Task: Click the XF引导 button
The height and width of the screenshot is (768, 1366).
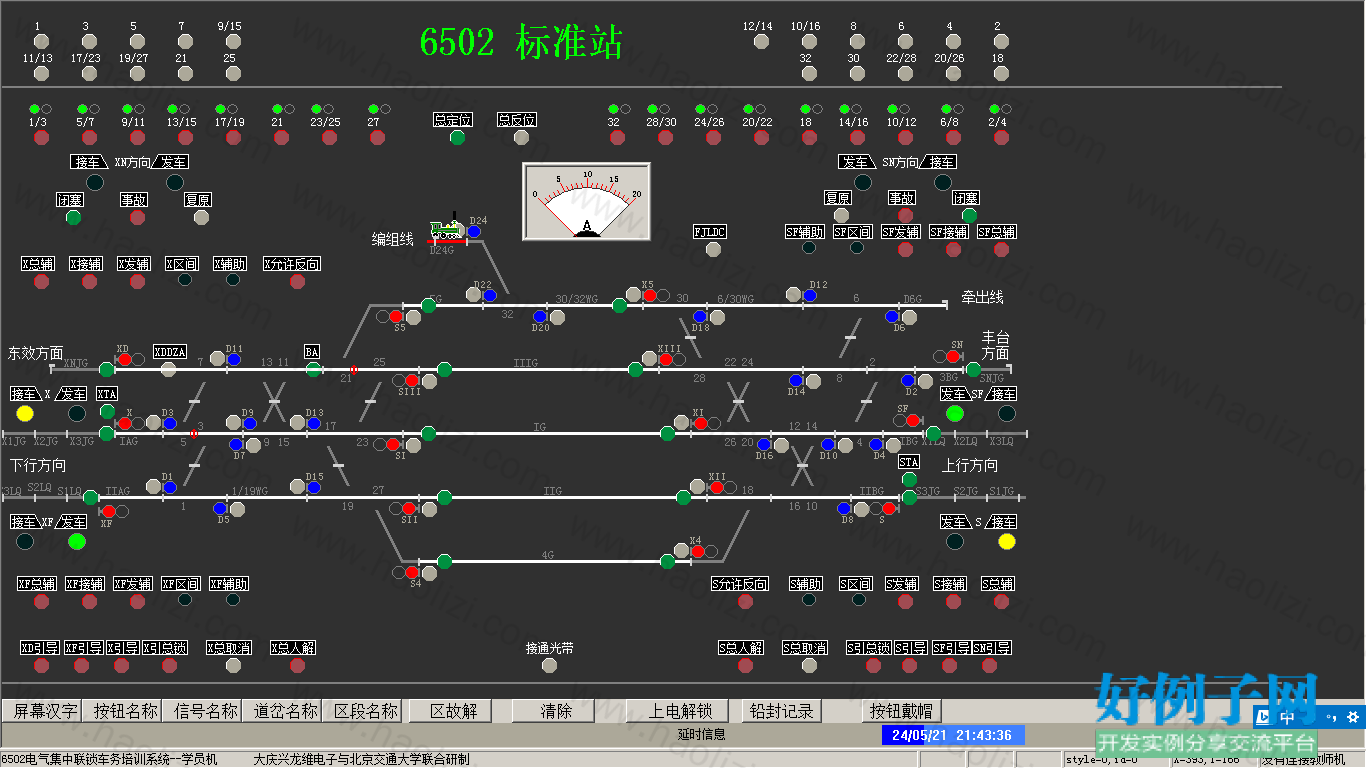Action: click(x=83, y=665)
